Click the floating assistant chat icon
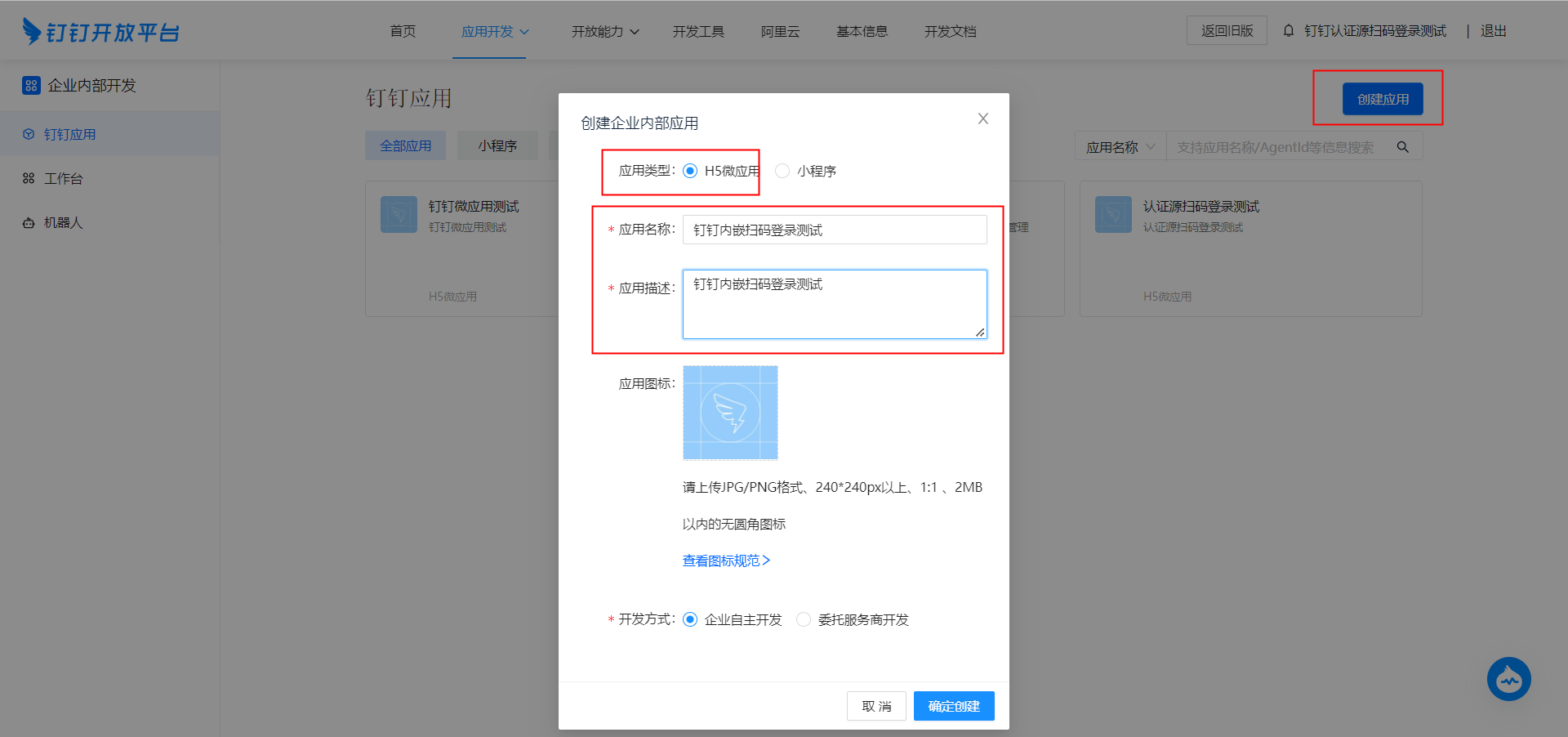1568x737 pixels. [x=1508, y=679]
